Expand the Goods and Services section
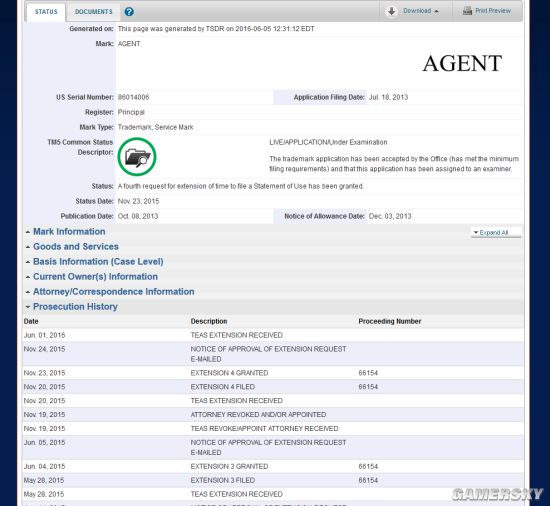 click(76, 247)
